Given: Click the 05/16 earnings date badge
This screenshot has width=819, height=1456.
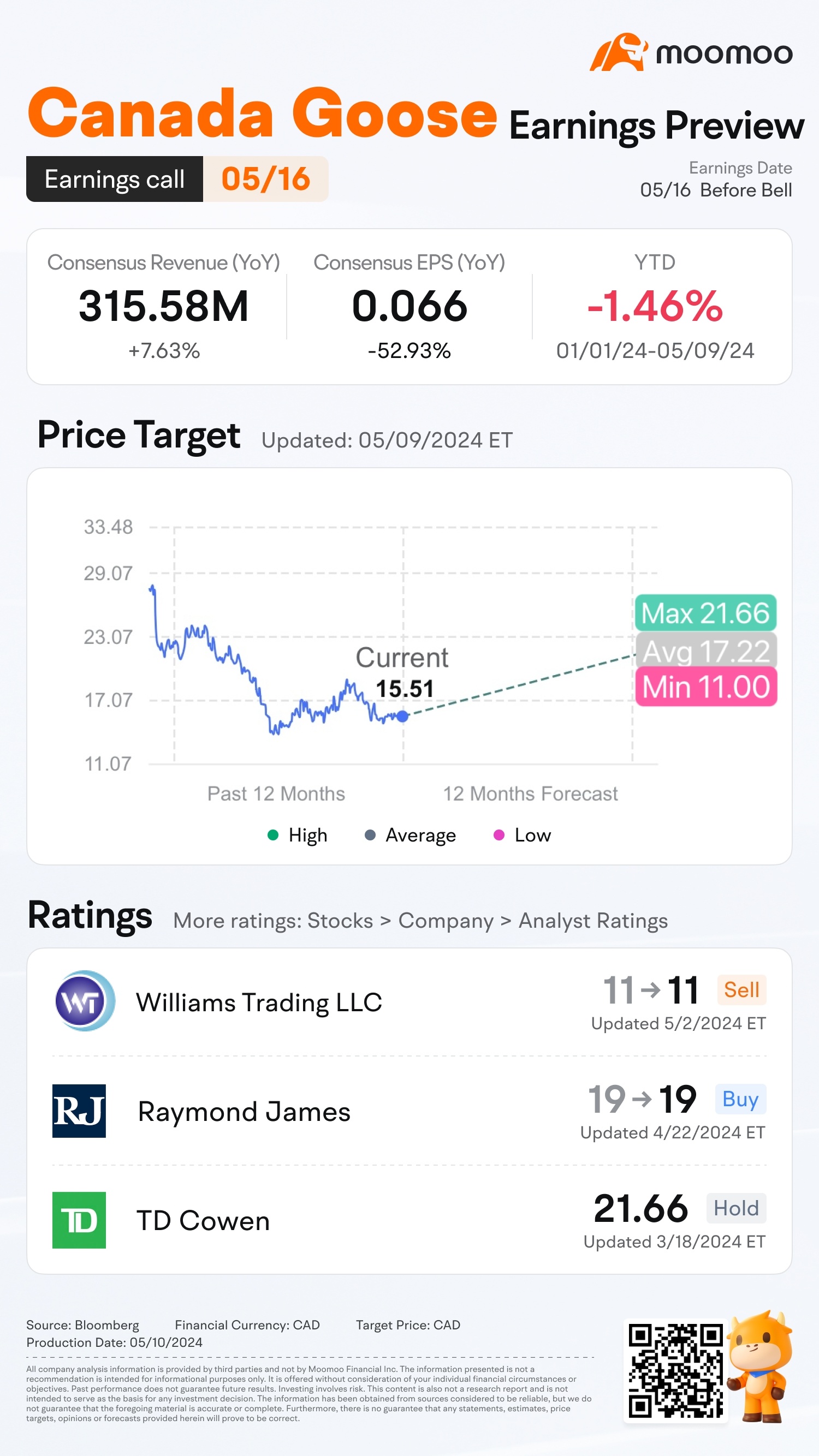Looking at the screenshot, I should pyautogui.click(x=265, y=179).
